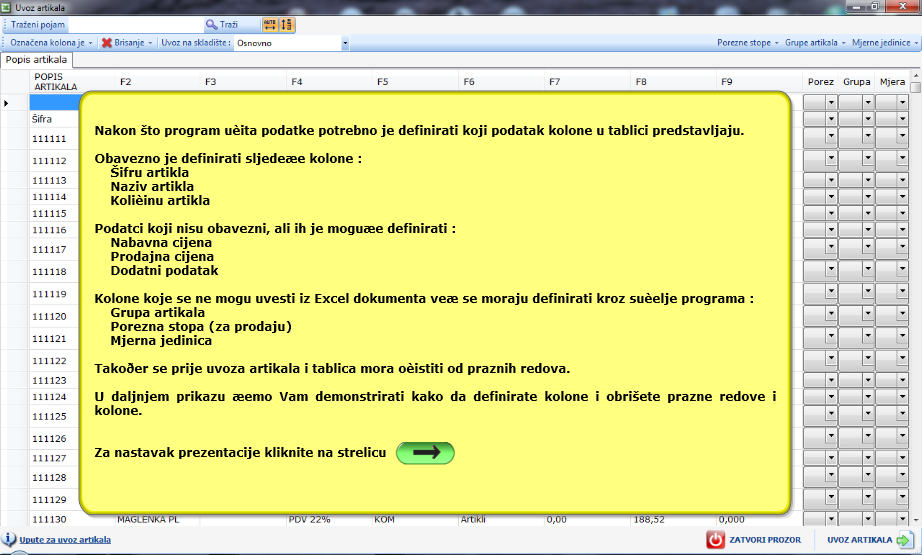Open Porez dropdown in row 111120
This screenshot has width=922, height=555.
(x=831, y=313)
